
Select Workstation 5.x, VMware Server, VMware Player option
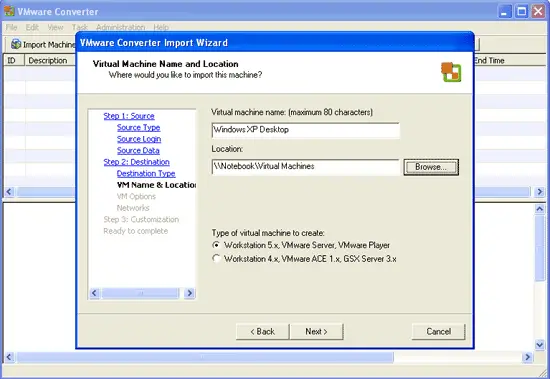click(x=216, y=245)
